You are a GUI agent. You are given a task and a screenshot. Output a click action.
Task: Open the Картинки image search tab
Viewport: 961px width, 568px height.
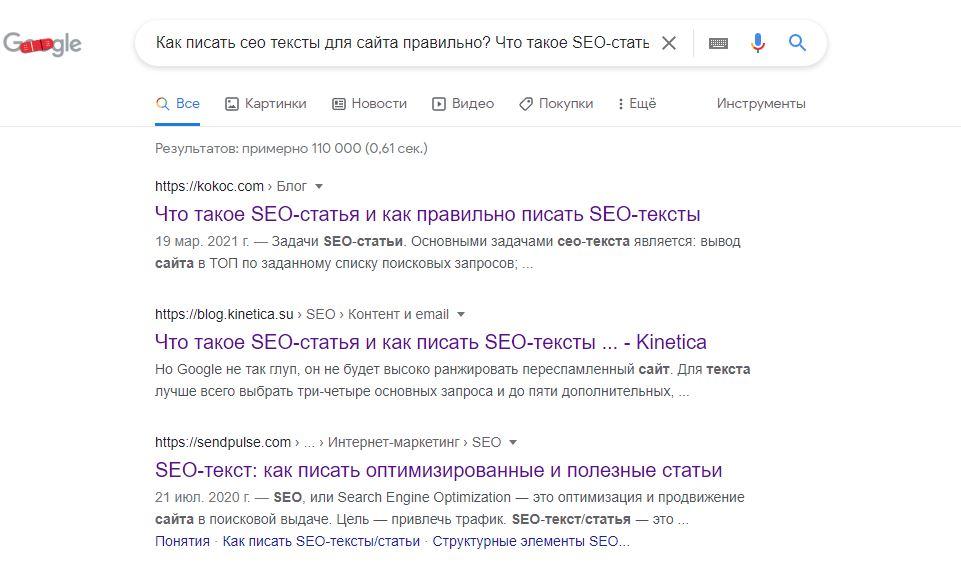tap(266, 104)
